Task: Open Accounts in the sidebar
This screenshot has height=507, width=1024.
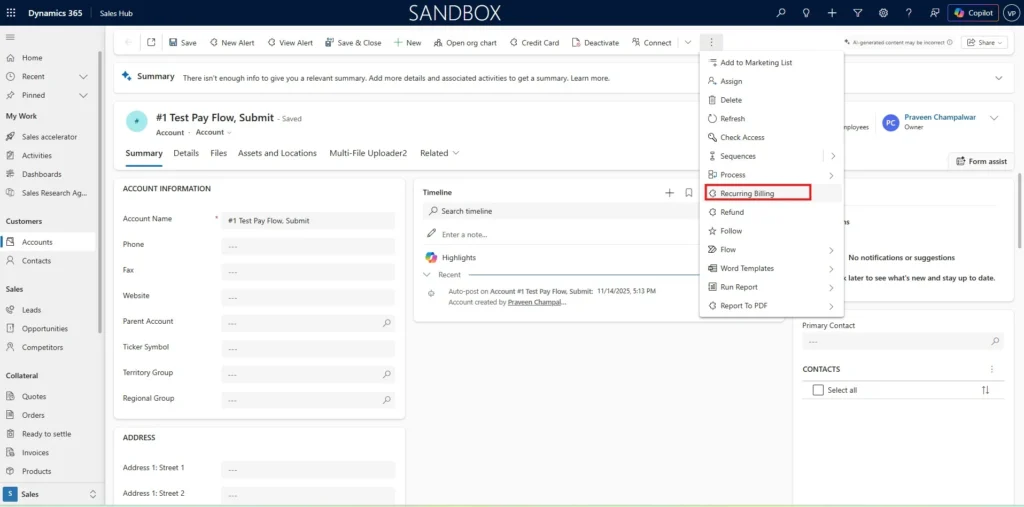Action: click(48, 242)
